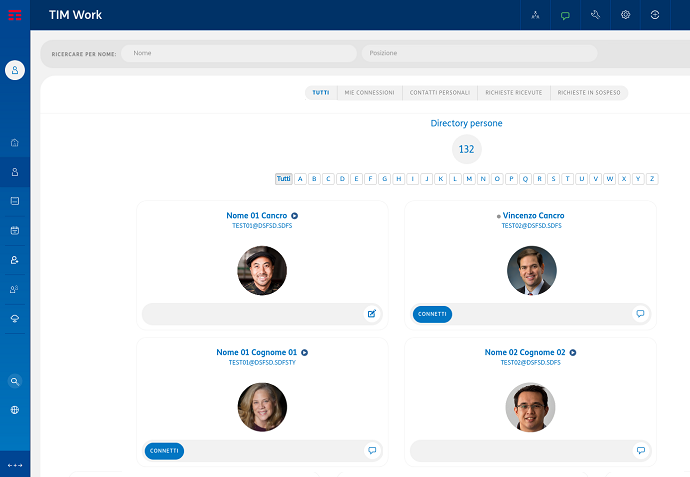Viewport: 690px width, 477px height.
Task: Filter directory by letter A
Action: pyautogui.click(x=300, y=179)
